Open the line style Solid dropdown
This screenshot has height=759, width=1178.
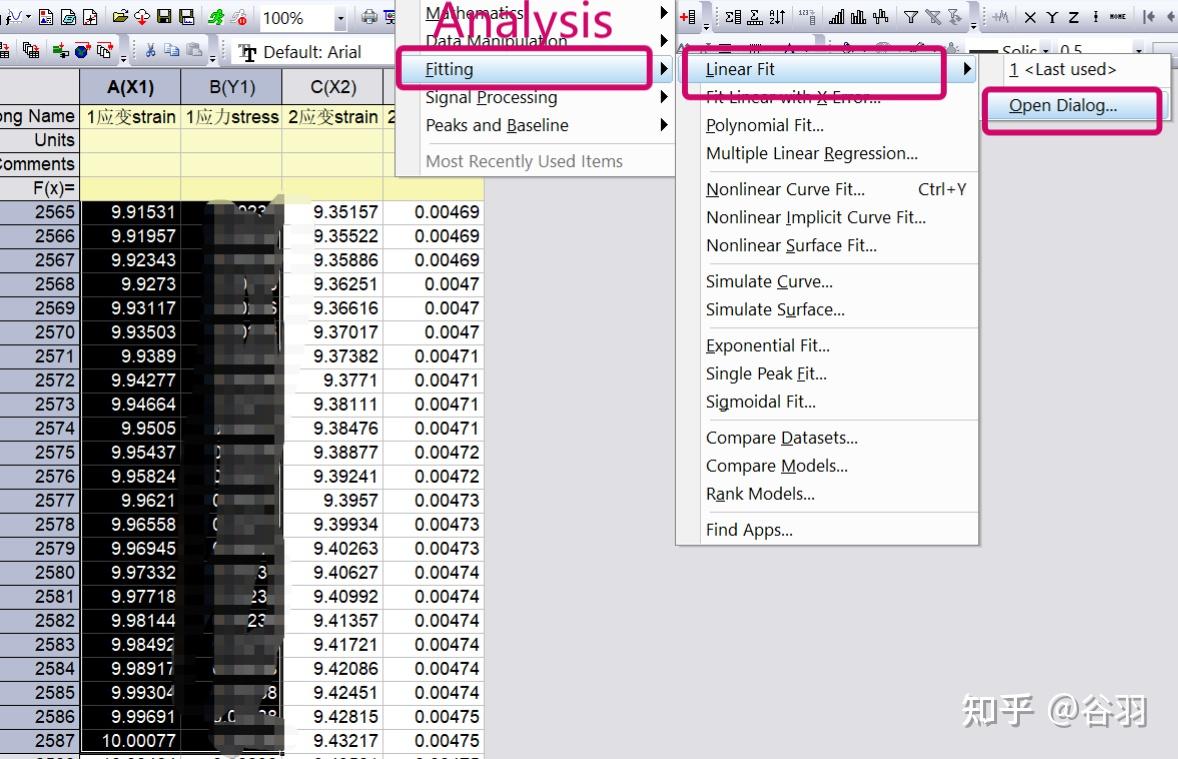[x=1045, y=50]
